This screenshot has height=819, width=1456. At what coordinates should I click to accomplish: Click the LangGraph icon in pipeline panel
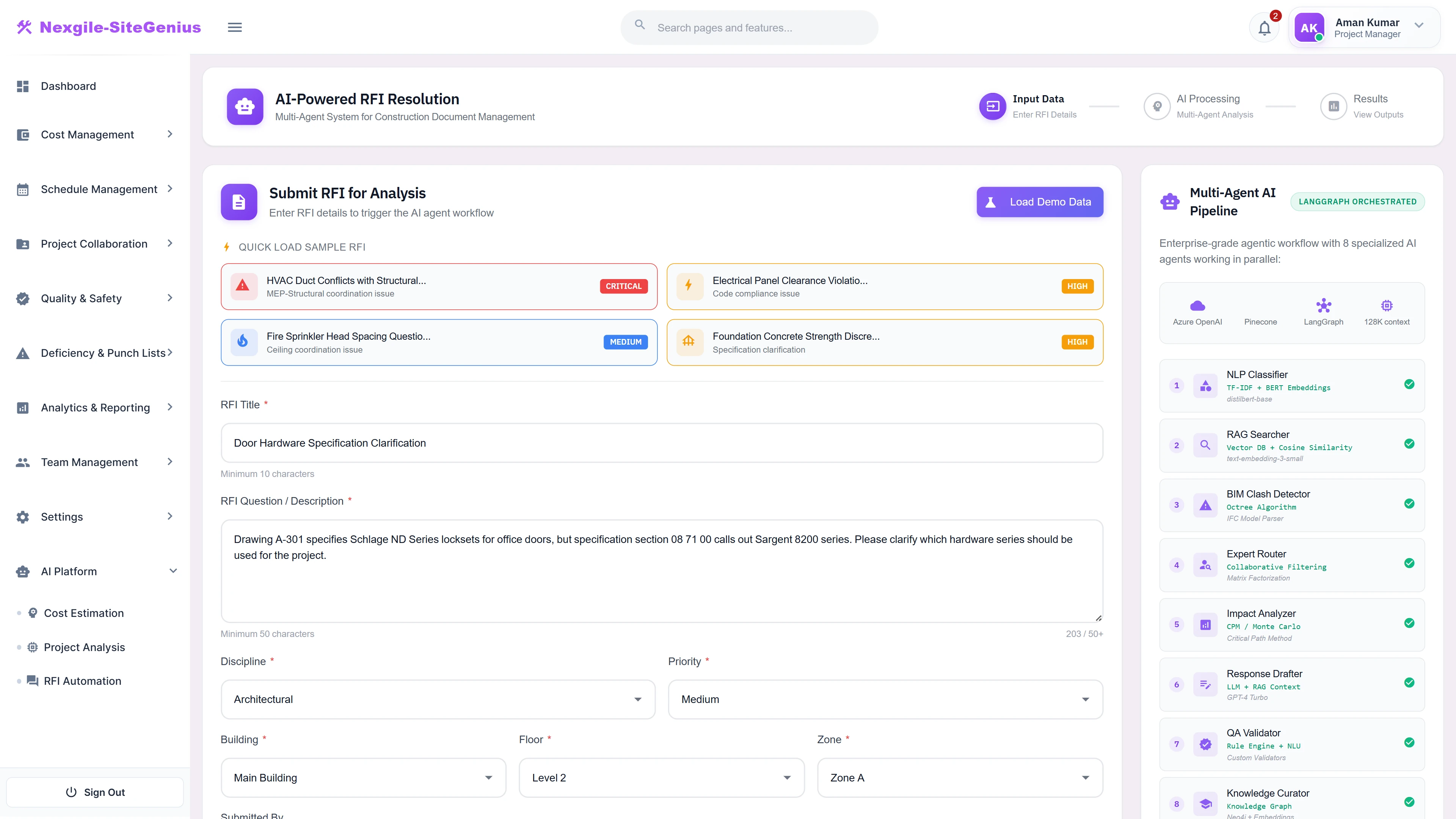coord(1324,305)
